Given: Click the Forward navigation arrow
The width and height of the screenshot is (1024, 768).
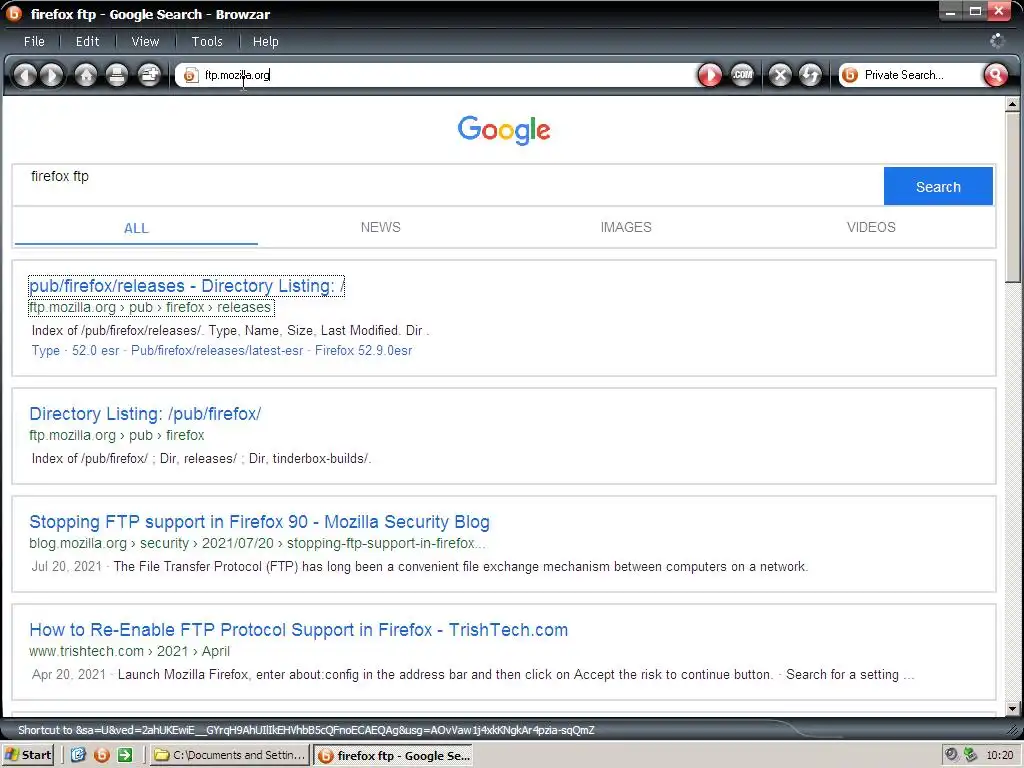Looking at the screenshot, I should 52,75.
